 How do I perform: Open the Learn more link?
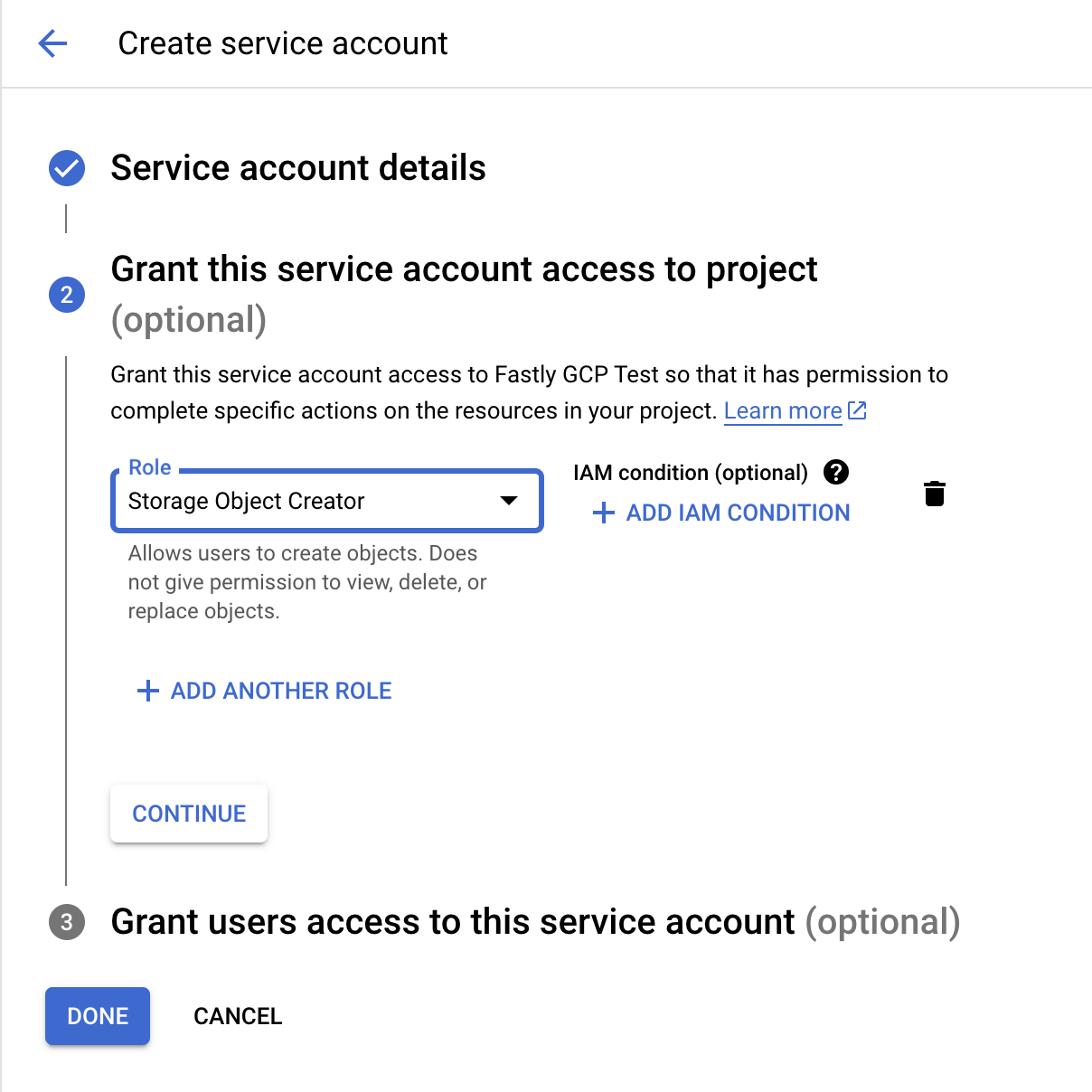pos(783,410)
